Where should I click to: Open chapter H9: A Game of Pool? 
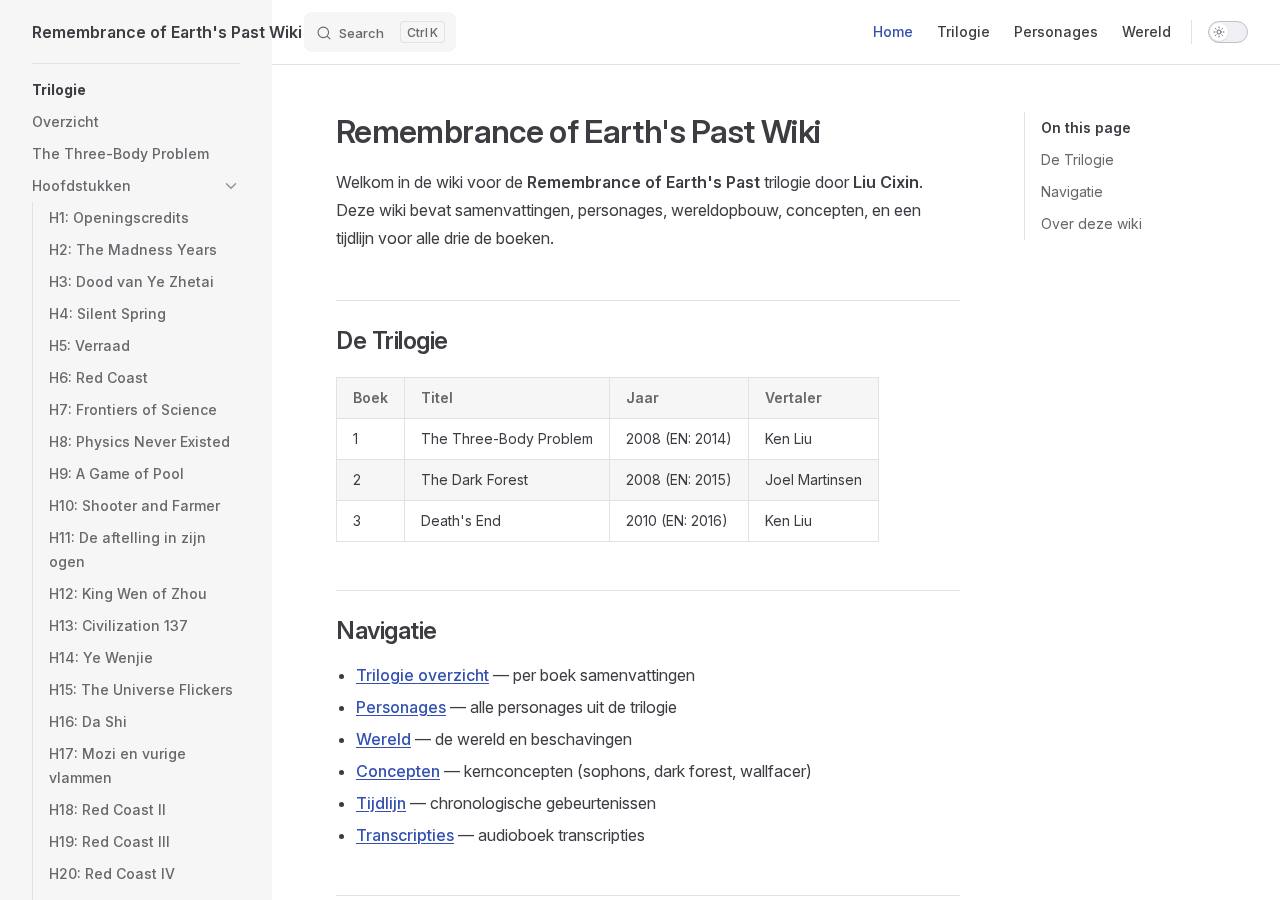[116, 474]
